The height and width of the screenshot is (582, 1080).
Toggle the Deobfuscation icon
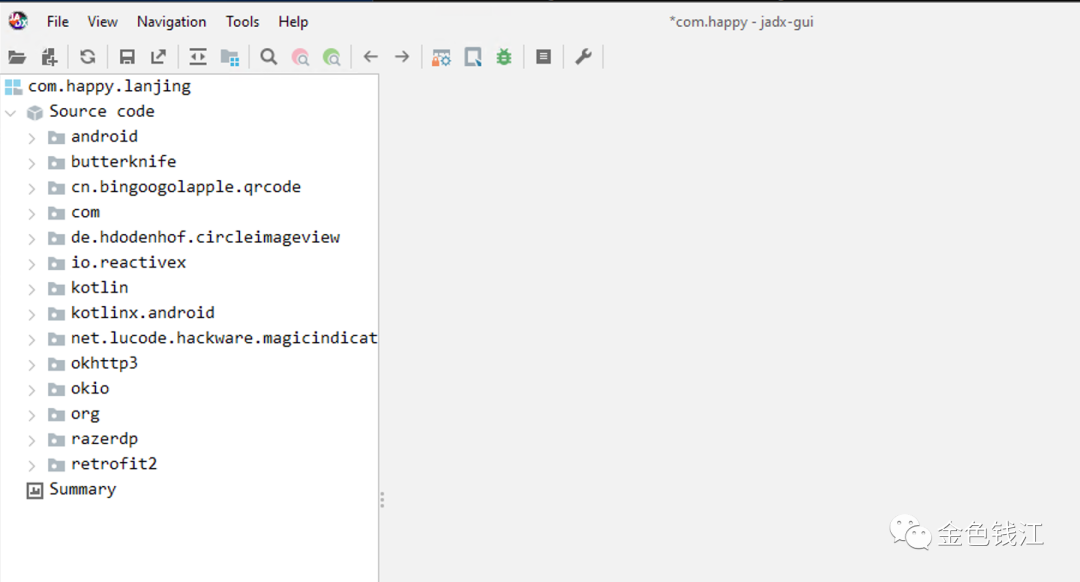pos(441,57)
